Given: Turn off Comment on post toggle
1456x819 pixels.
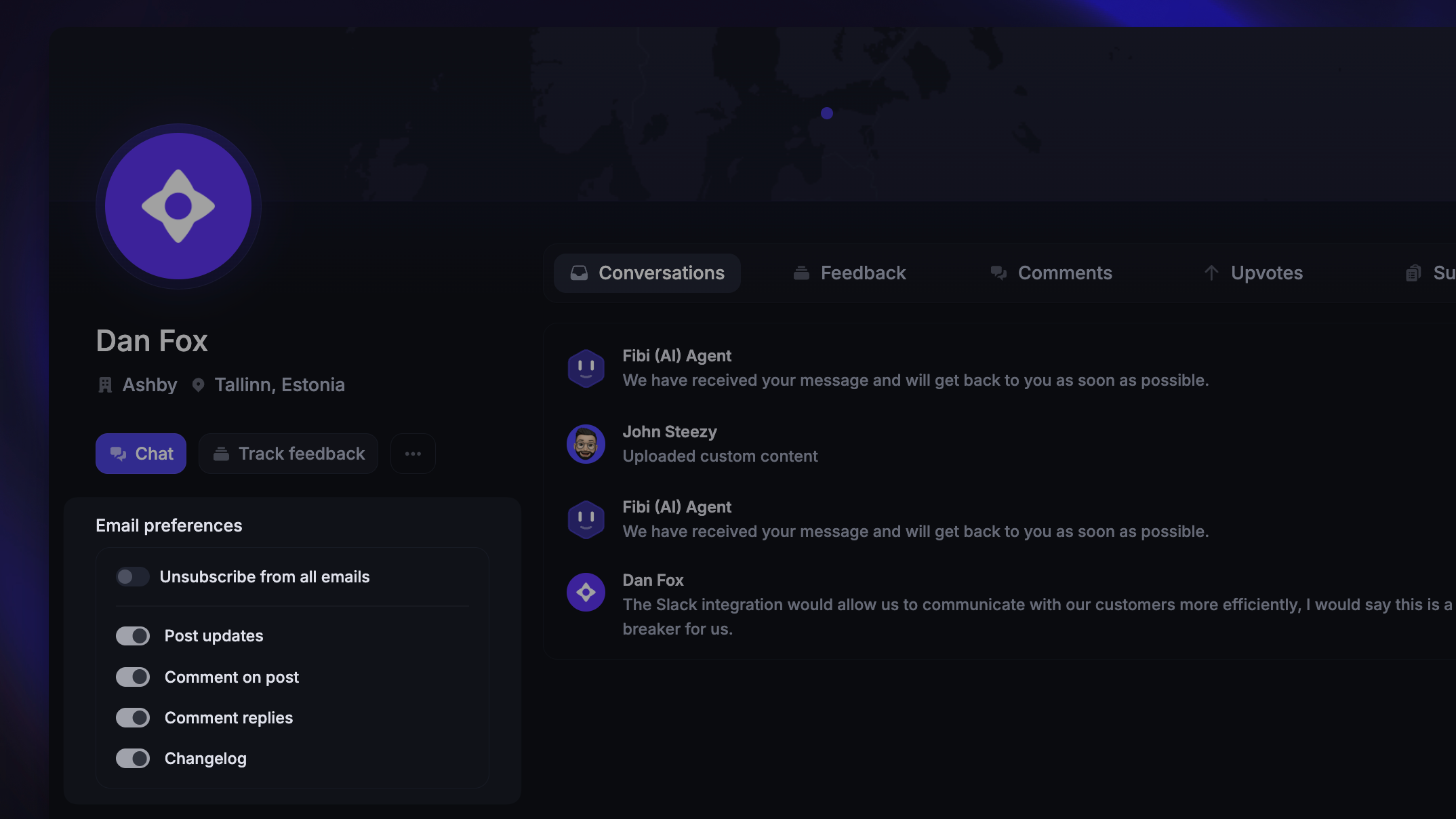Looking at the screenshot, I should [x=133, y=677].
